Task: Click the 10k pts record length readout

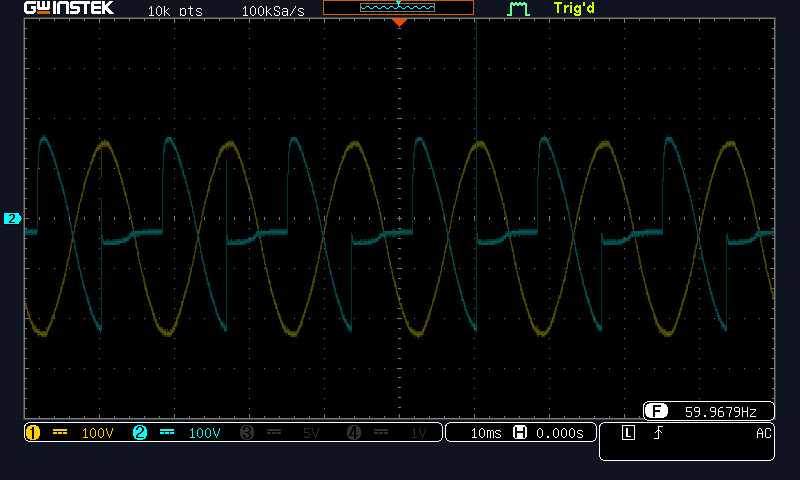Action: click(x=174, y=11)
